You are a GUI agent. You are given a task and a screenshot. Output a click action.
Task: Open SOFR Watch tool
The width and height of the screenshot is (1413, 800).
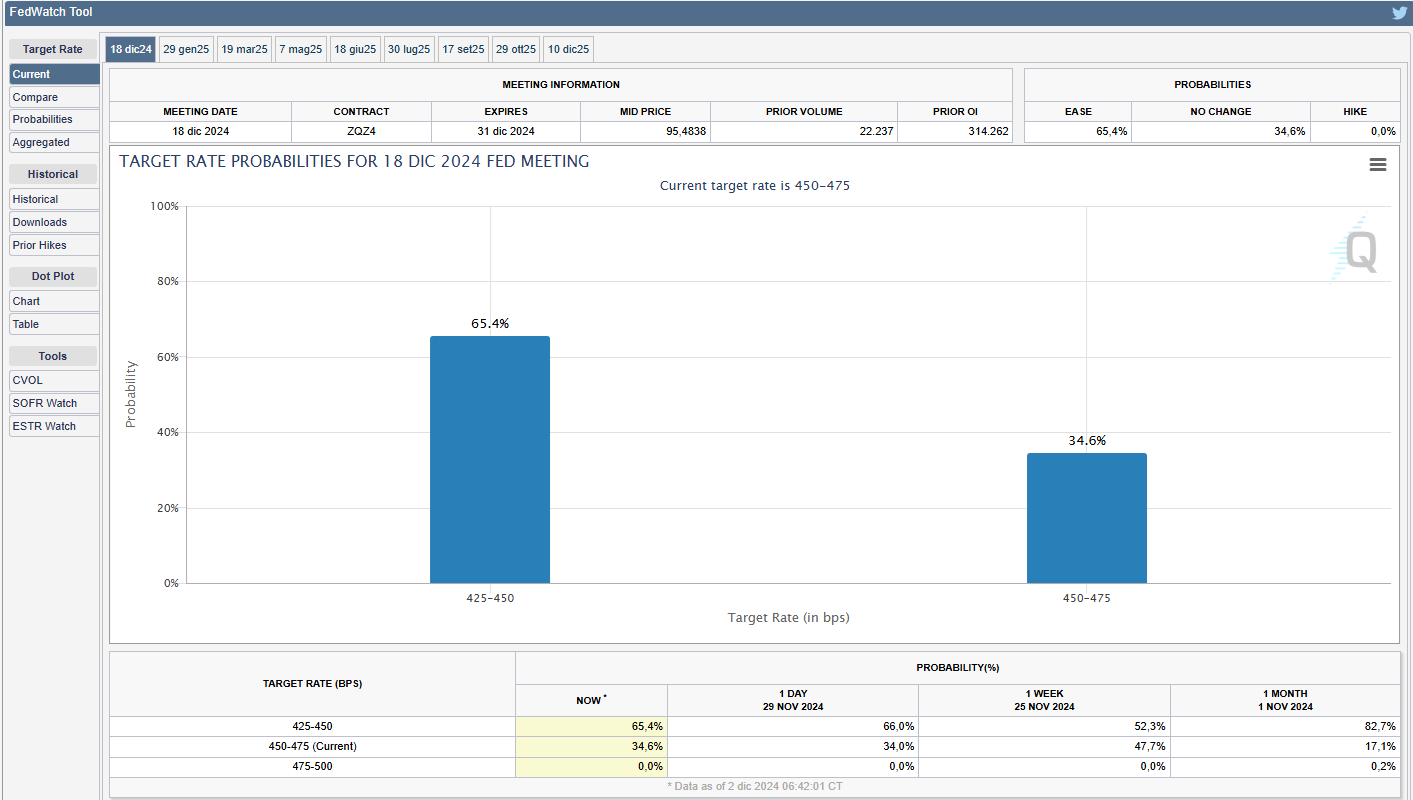(x=54, y=403)
